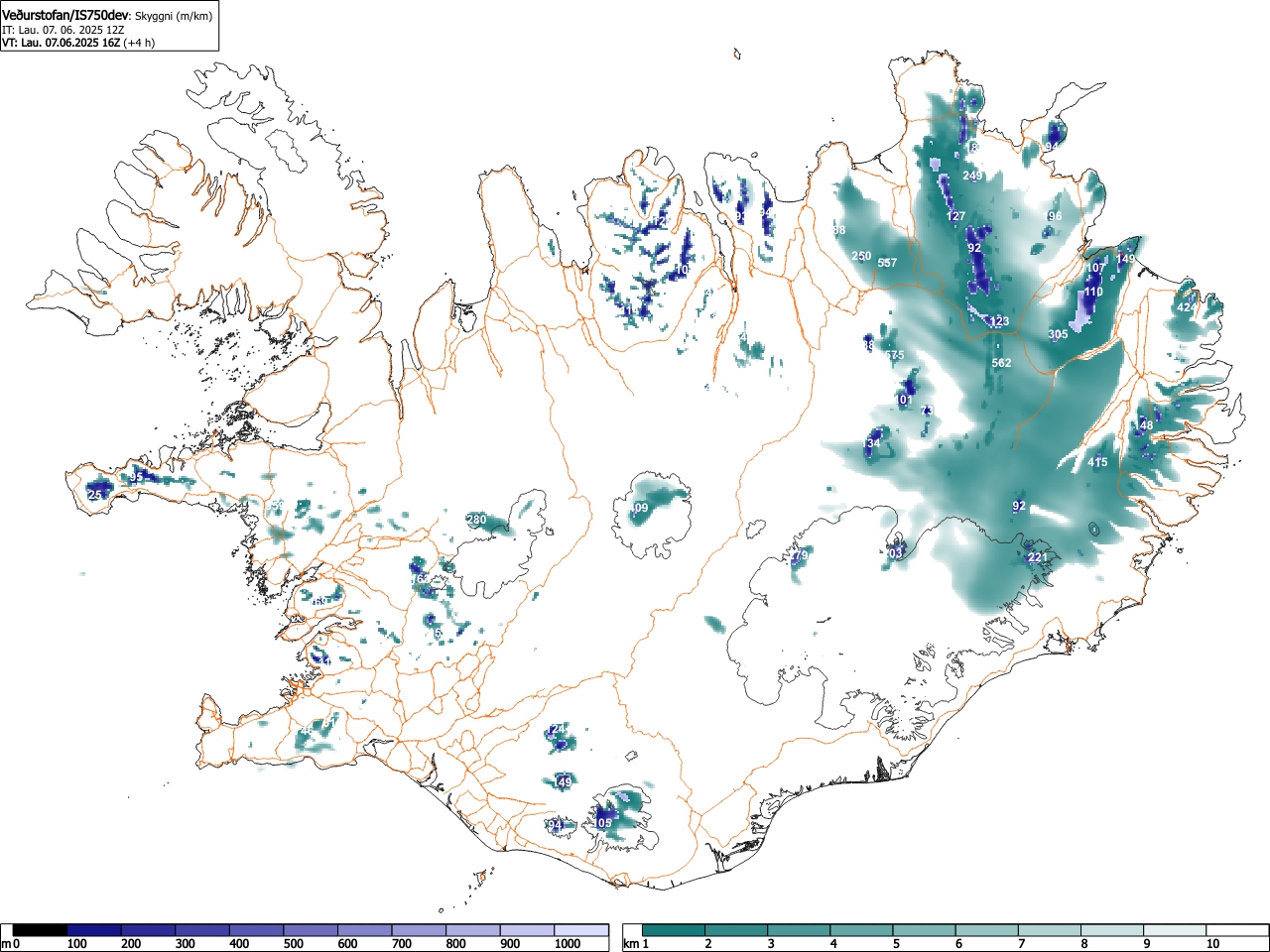This screenshot has width=1270, height=952.
Task: Click the 5–6 km legend swatch
Action: (x=925, y=930)
